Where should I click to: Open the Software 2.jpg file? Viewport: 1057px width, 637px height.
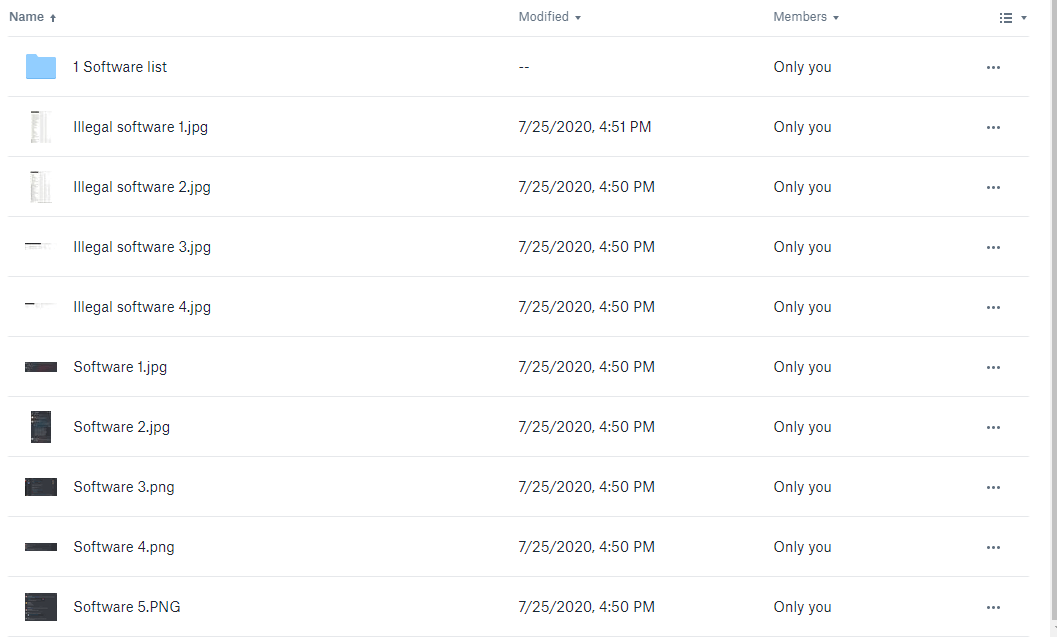point(121,427)
